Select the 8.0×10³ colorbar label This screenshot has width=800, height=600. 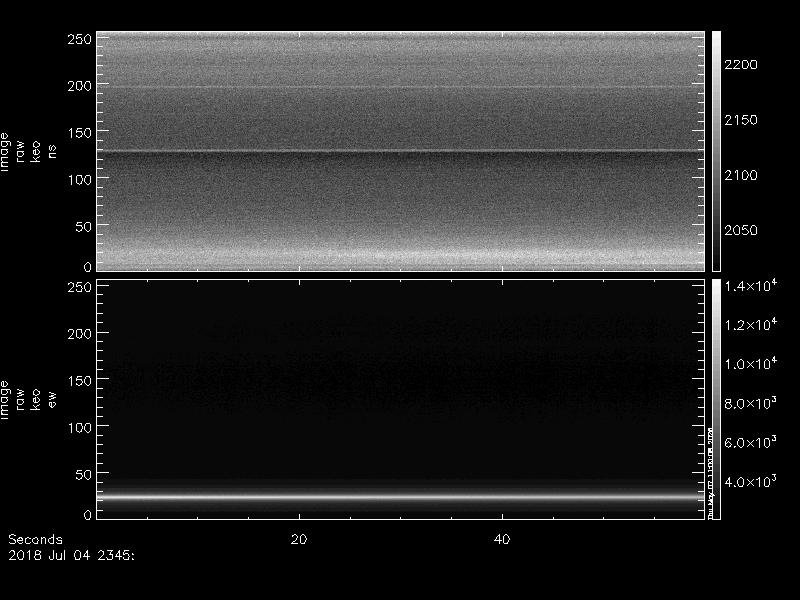(751, 403)
